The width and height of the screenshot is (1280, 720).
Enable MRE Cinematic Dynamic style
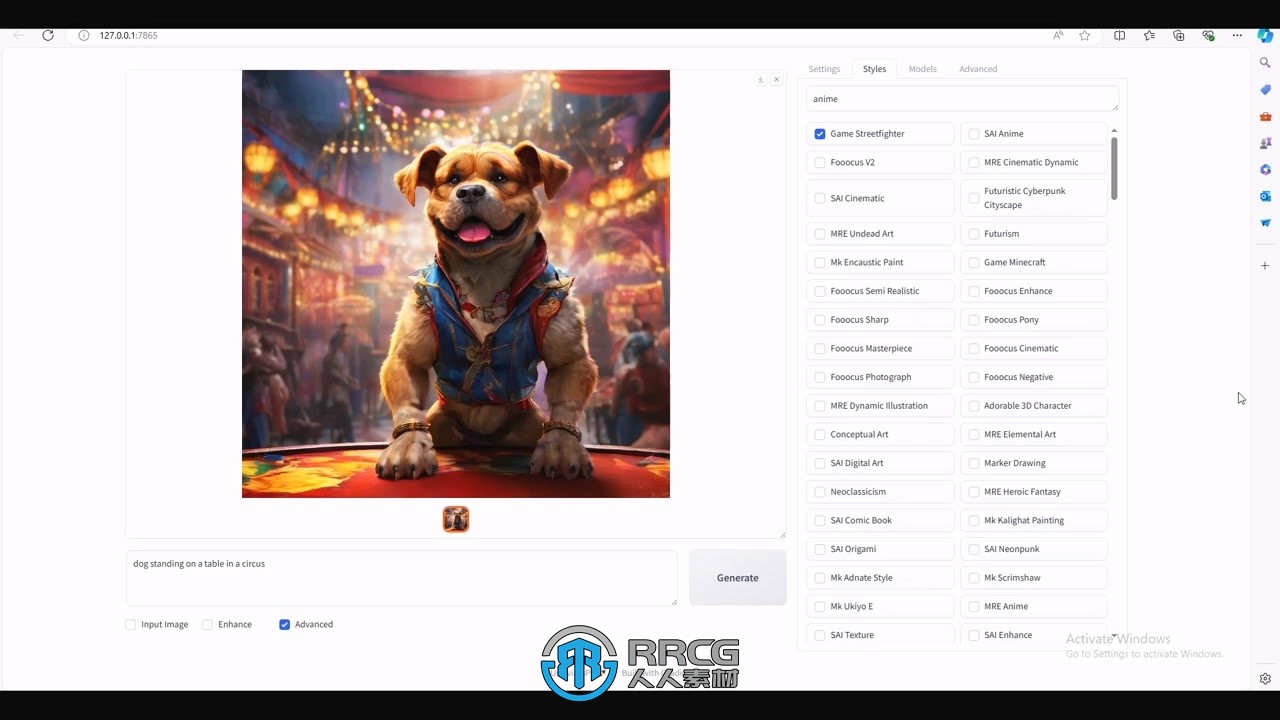click(x=974, y=162)
